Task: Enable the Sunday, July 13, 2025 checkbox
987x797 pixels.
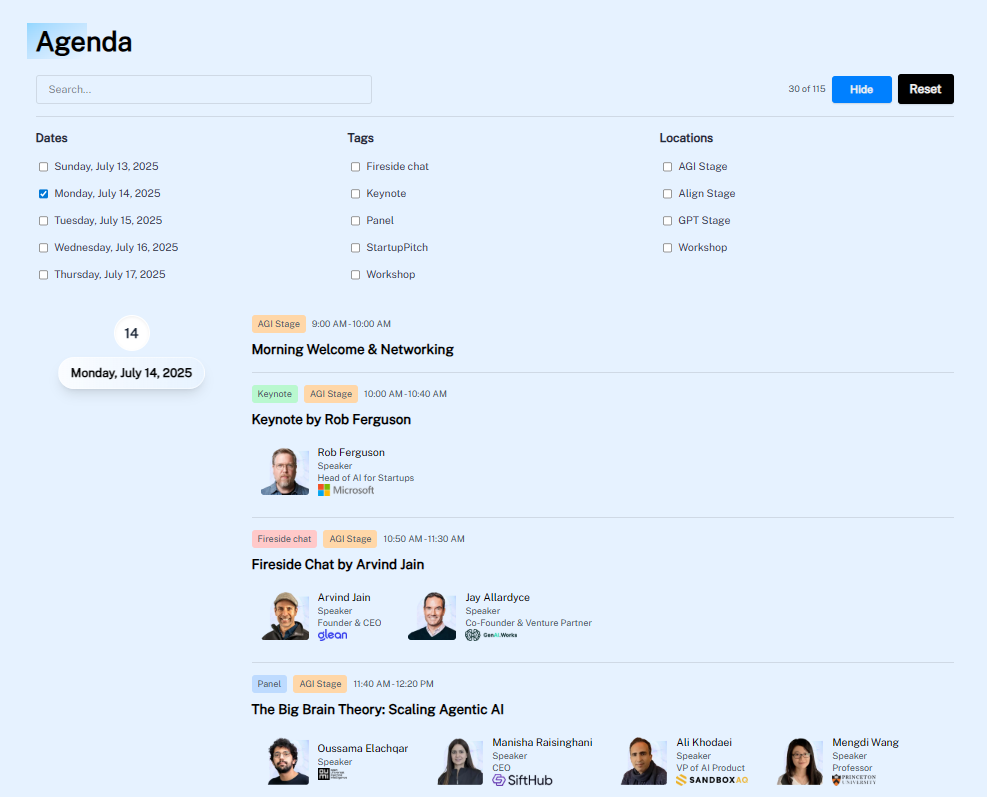Action: coord(43,167)
